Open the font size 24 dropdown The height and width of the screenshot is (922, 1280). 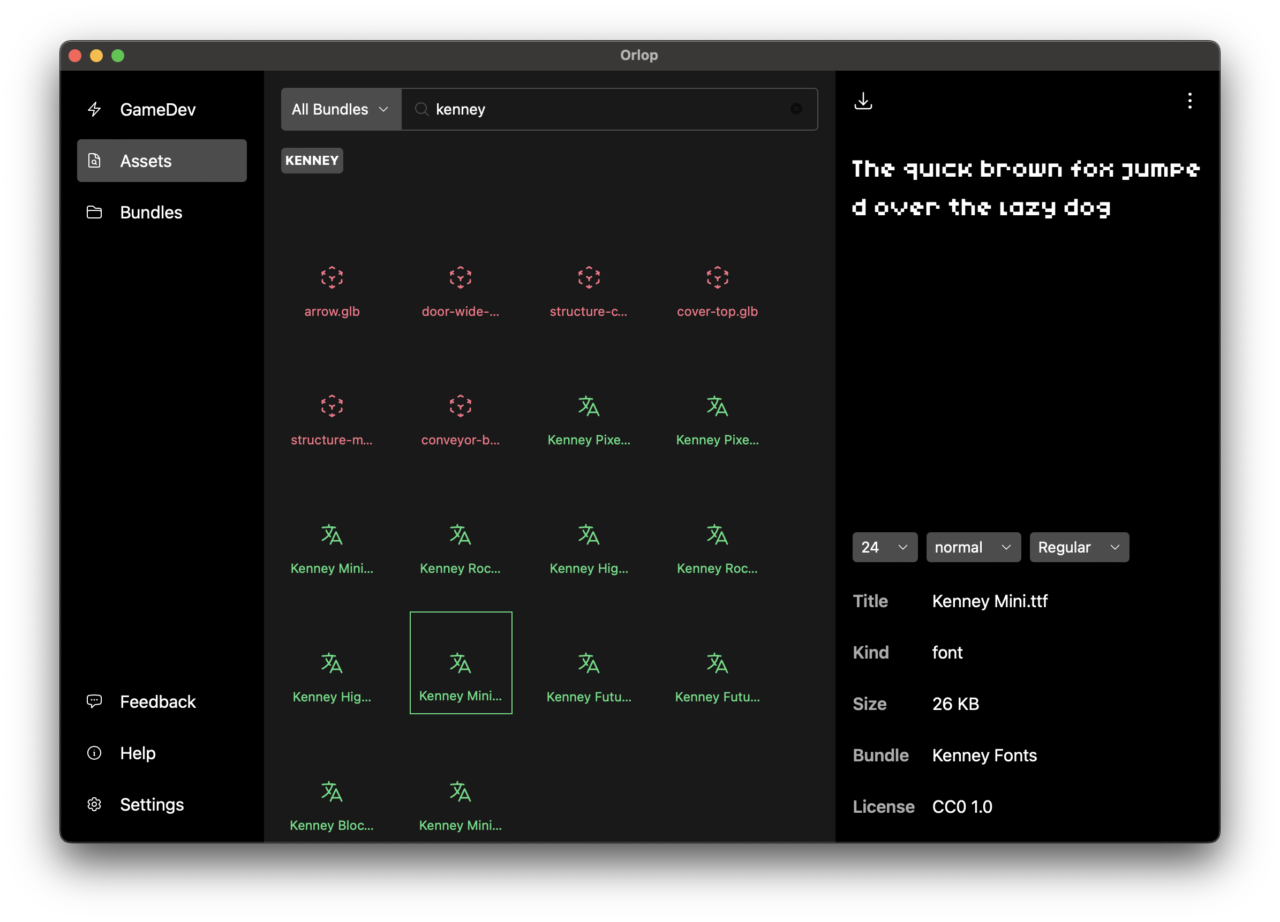tap(885, 547)
